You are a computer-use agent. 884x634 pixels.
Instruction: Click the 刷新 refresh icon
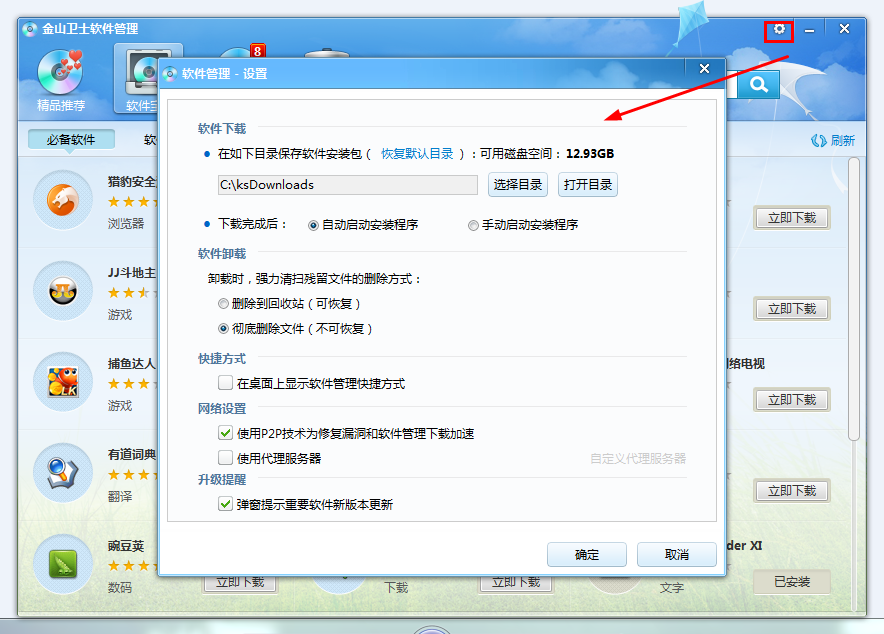point(819,141)
